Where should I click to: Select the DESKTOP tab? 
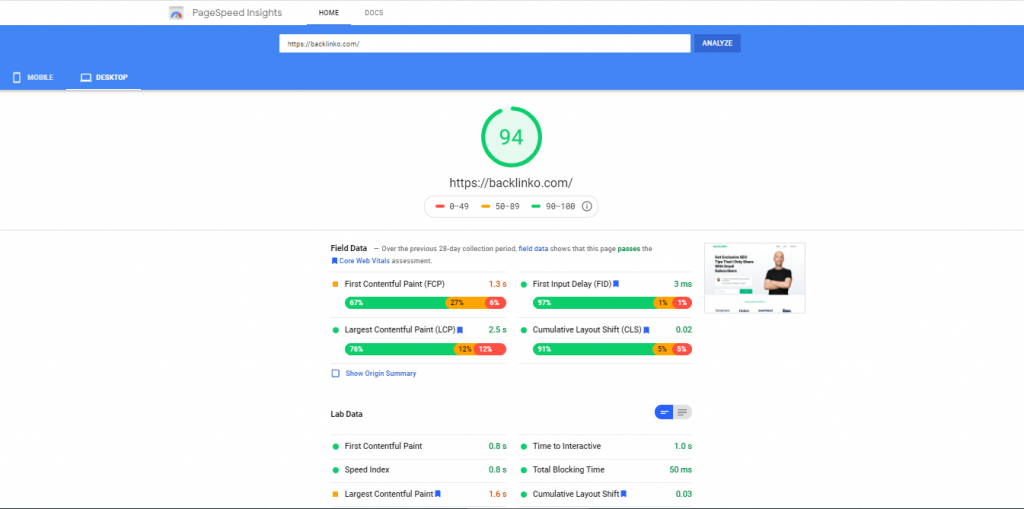click(104, 78)
